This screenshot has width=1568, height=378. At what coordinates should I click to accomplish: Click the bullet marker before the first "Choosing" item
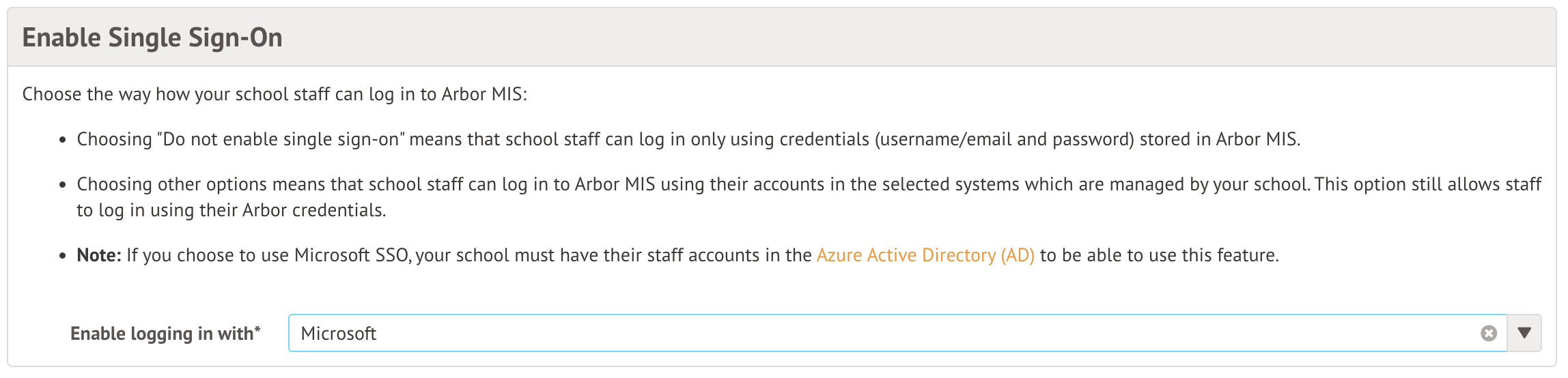(x=63, y=141)
